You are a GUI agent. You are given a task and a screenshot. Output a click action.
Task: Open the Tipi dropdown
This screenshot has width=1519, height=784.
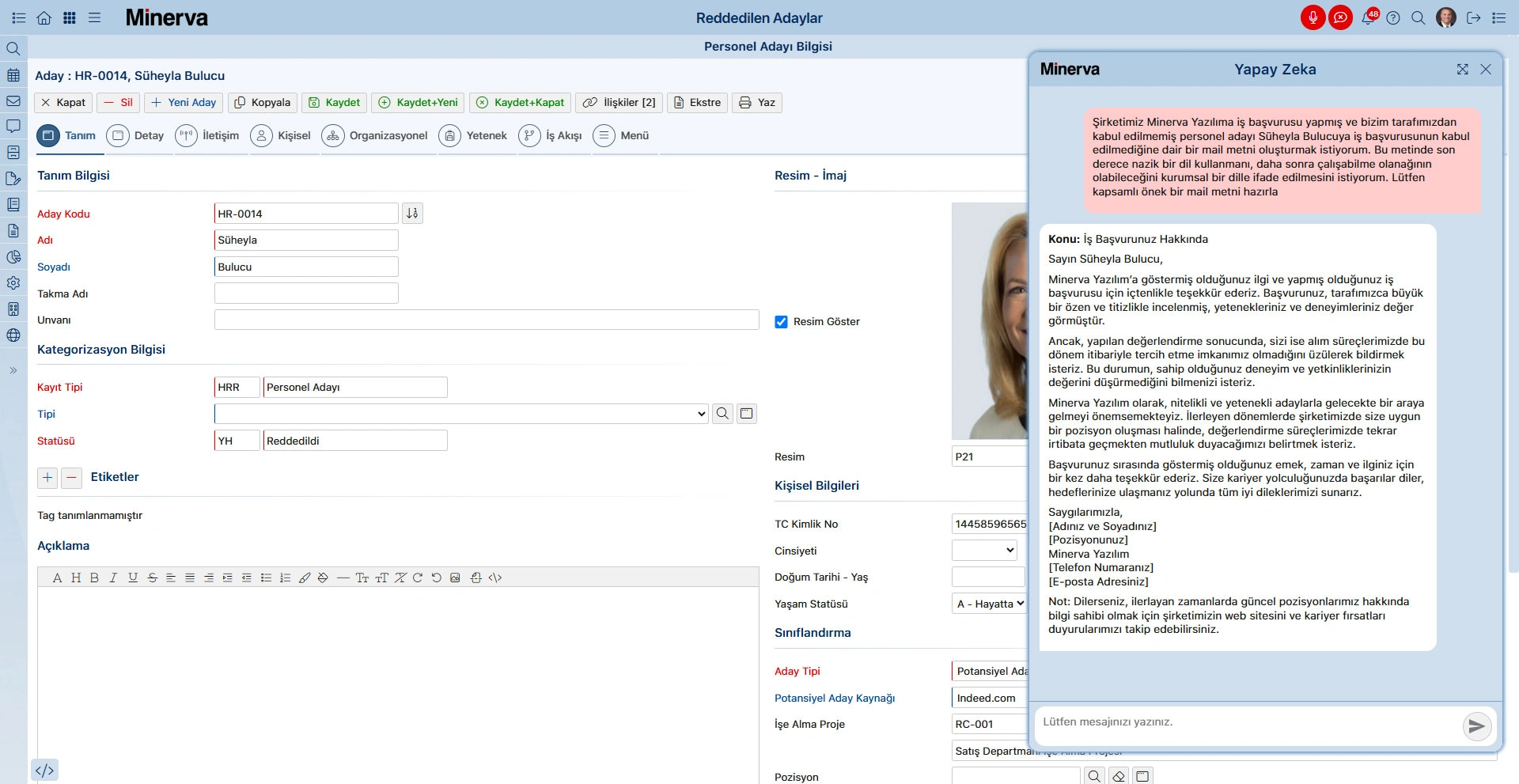[462, 414]
